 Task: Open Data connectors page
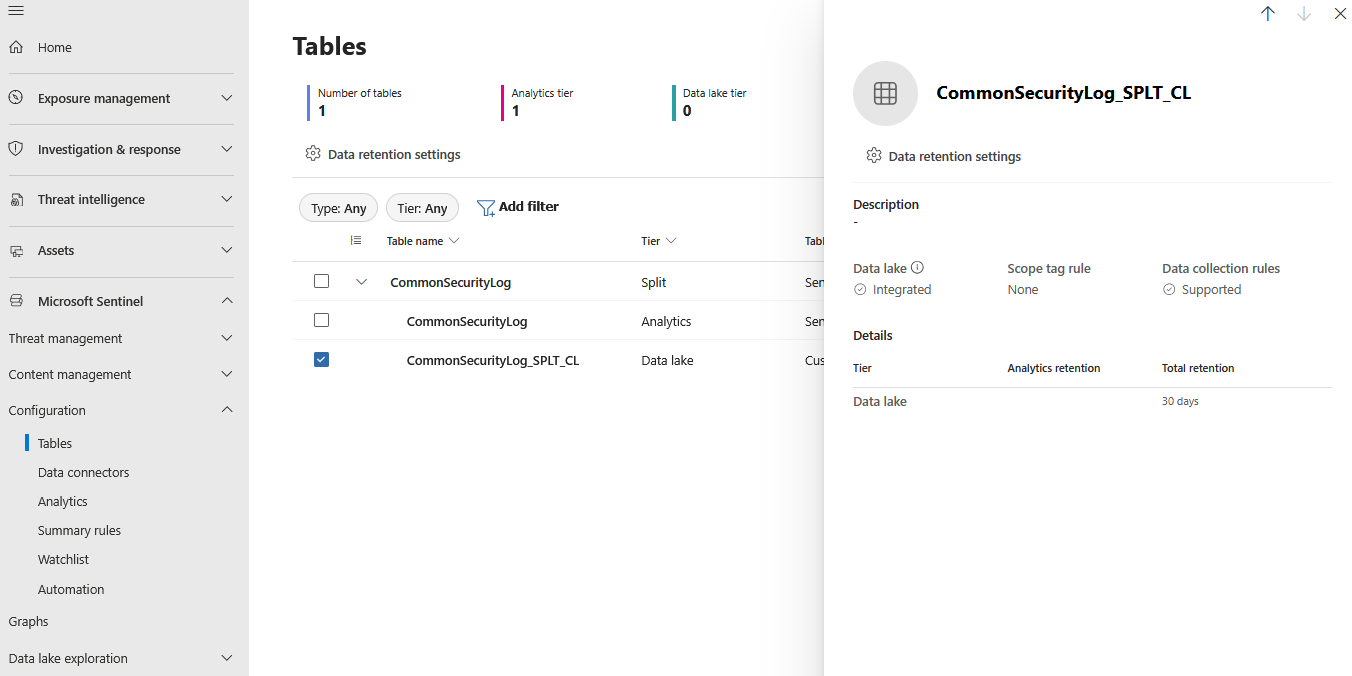(84, 472)
